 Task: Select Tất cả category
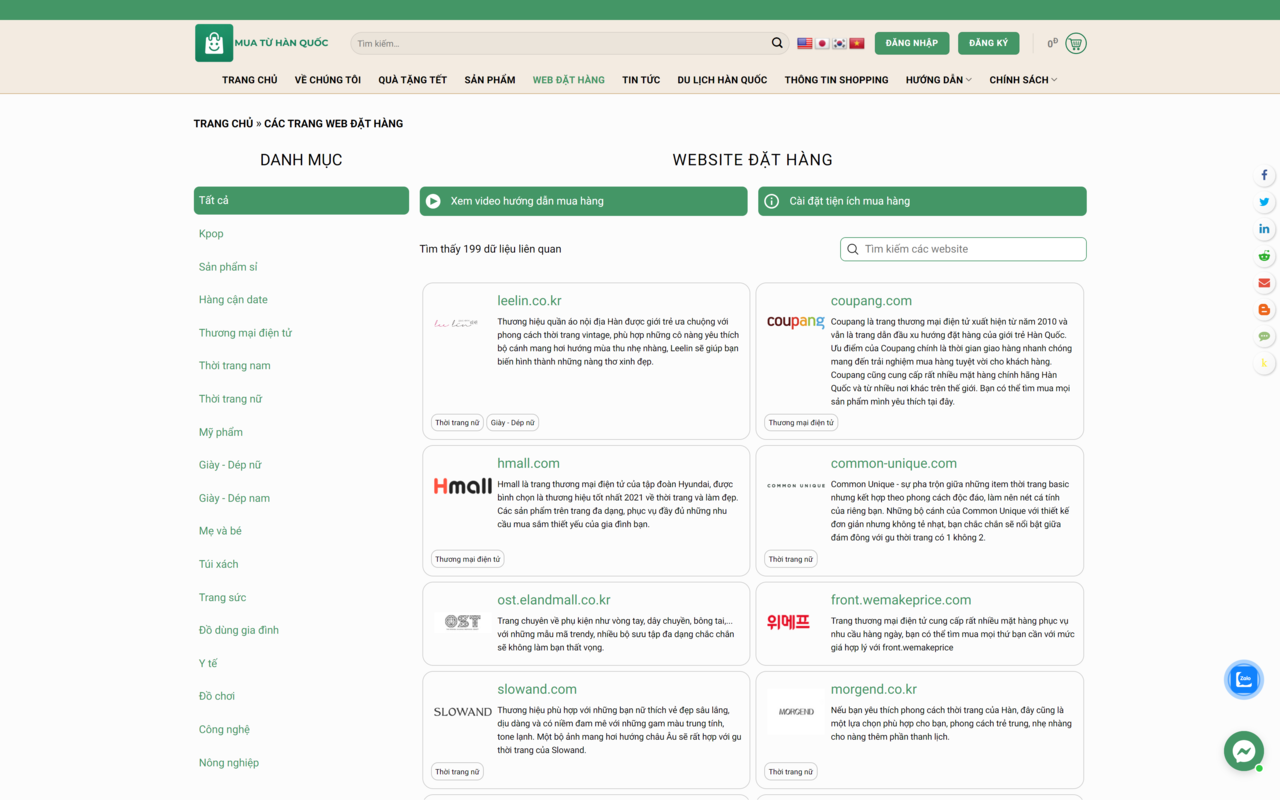[x=301, y=200]
